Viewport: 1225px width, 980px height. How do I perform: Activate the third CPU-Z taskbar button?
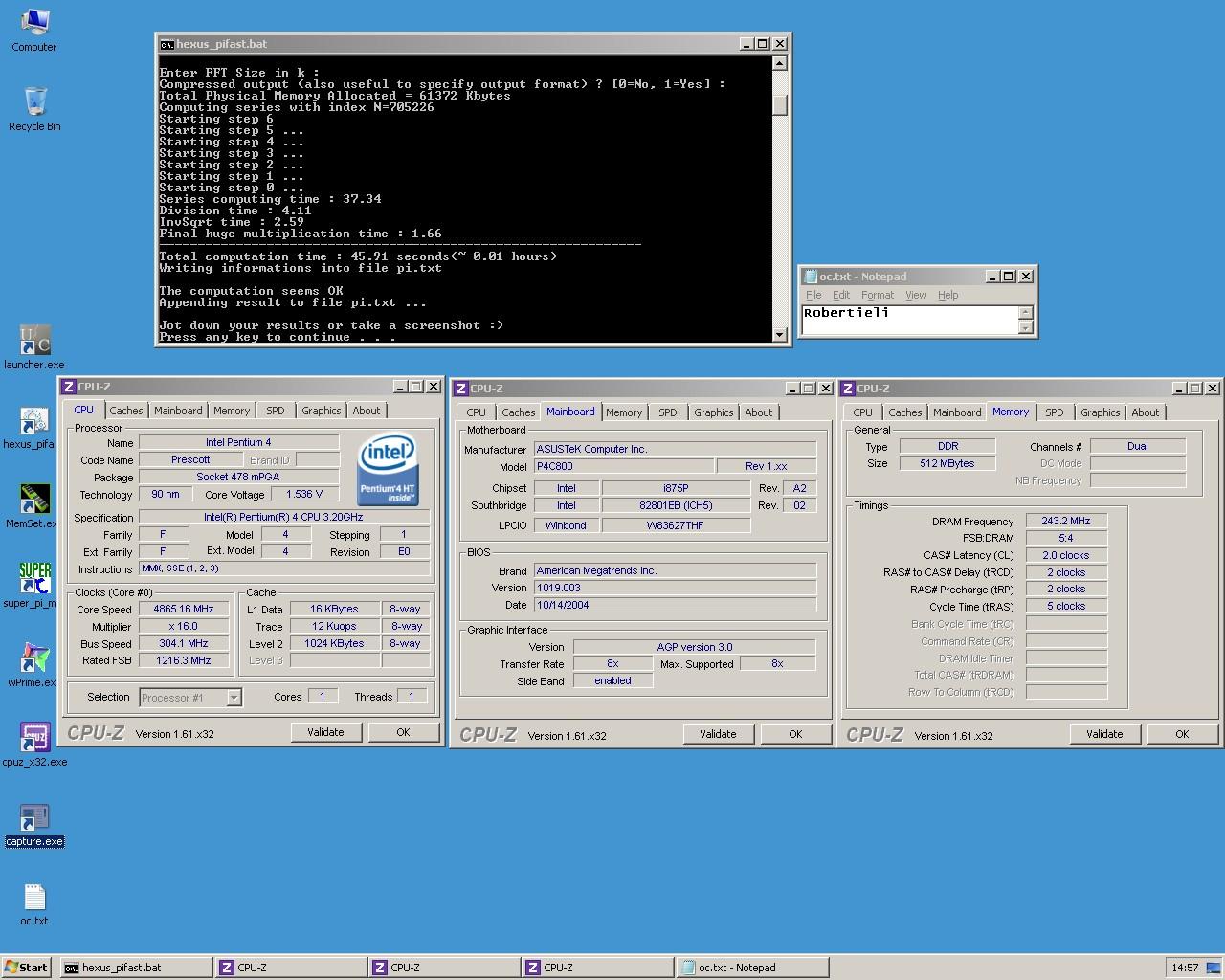[596, 968]
